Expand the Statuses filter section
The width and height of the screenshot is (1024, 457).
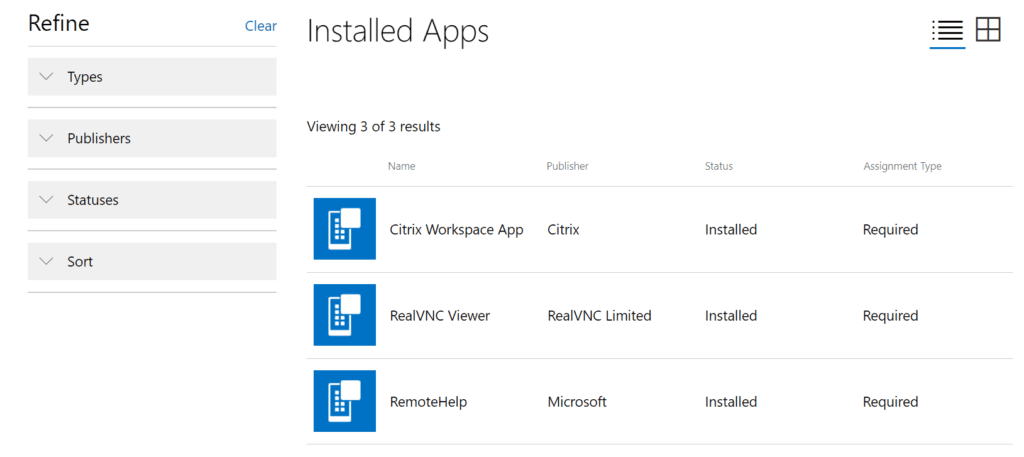pos(152,200)
